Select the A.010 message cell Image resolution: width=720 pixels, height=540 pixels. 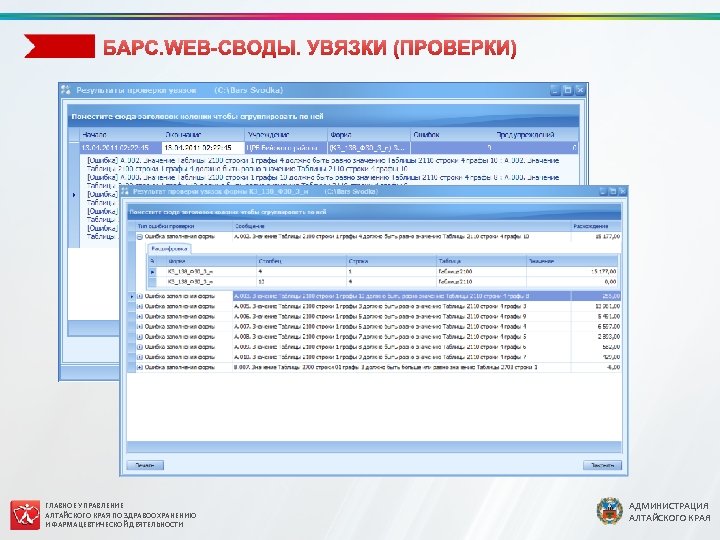[402, 357]
